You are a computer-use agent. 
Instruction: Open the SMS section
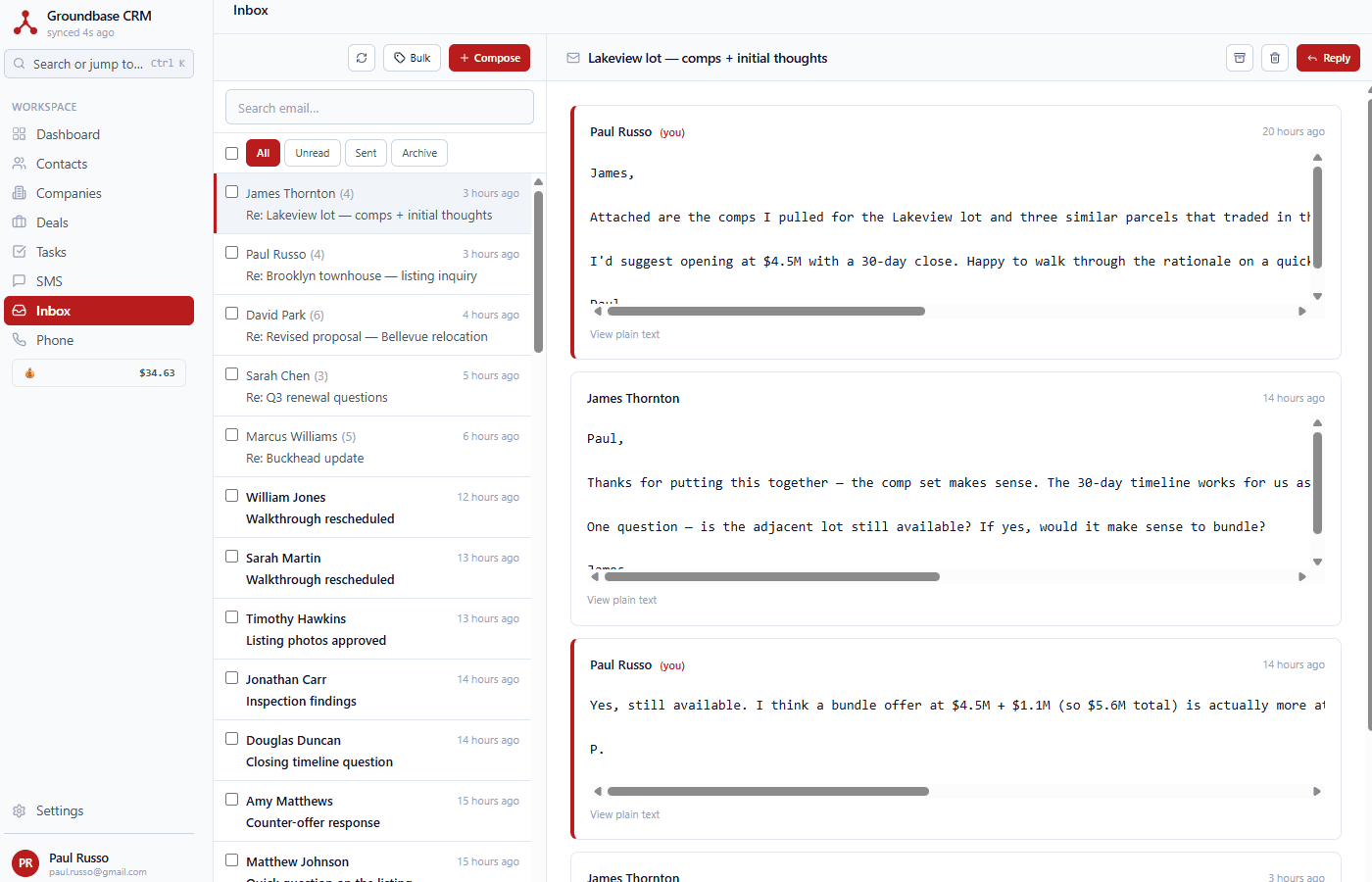pos(99,281)
